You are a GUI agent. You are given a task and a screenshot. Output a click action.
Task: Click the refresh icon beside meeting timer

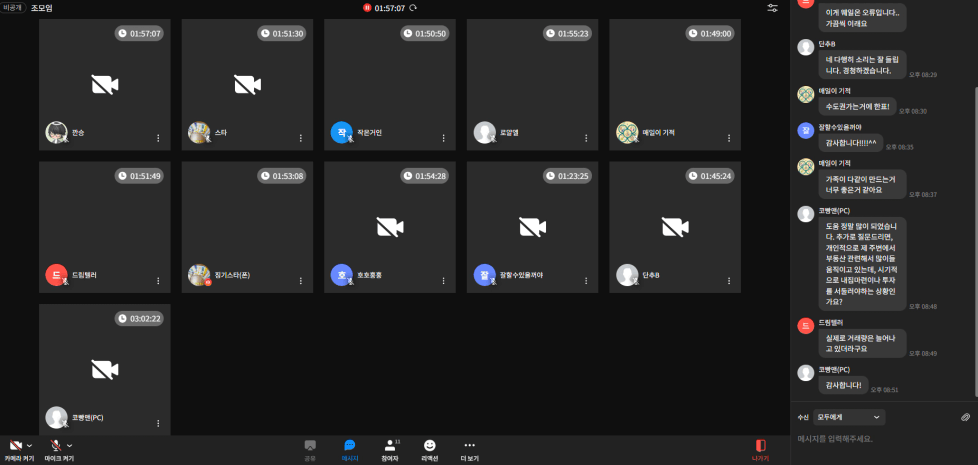coord(413,8)
